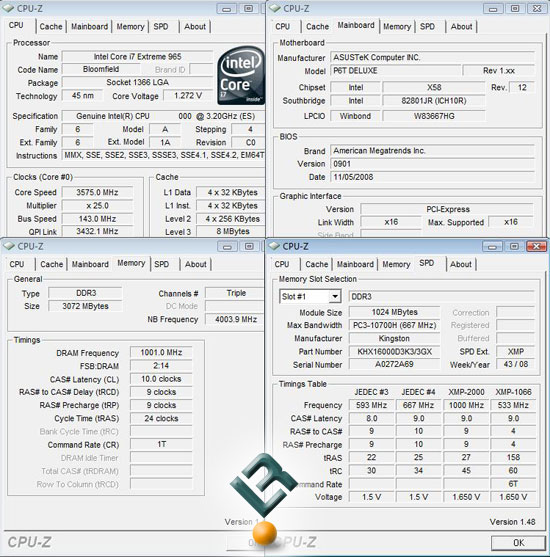Viewport: 550px width, 557px height.
Task: Select About tab in top-right Mainboard window
Action: [x=462, y=27]
